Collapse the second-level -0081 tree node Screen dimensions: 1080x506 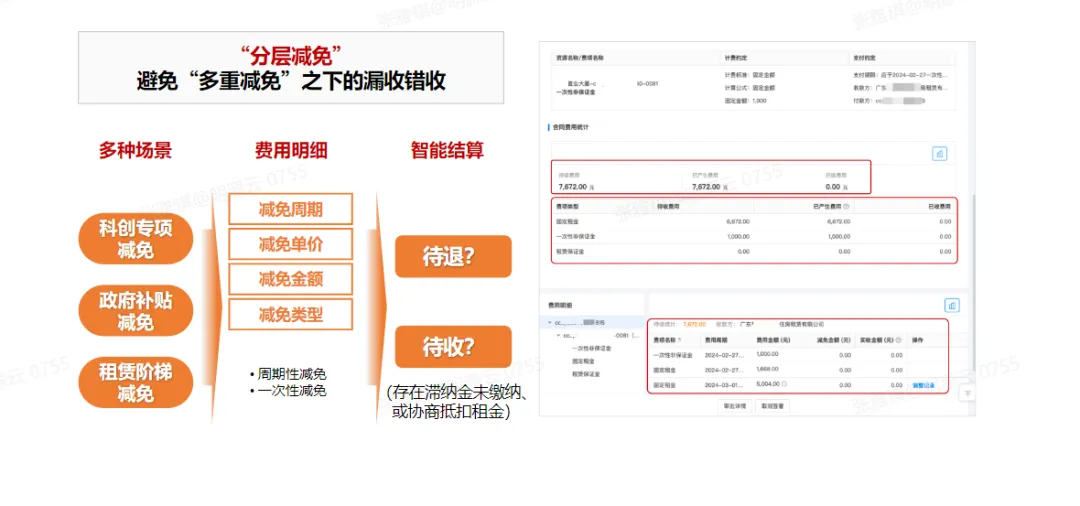pos(557,336)
